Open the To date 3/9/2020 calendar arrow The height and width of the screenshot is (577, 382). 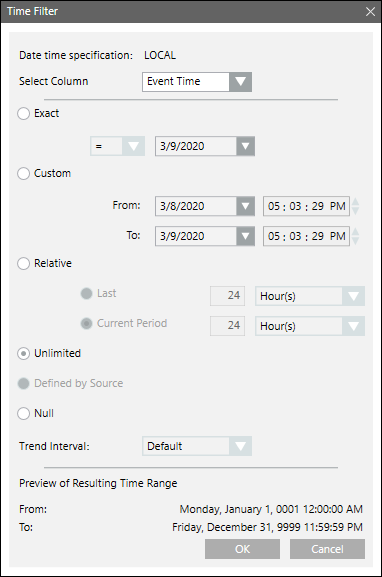click(x=245, y=236)
